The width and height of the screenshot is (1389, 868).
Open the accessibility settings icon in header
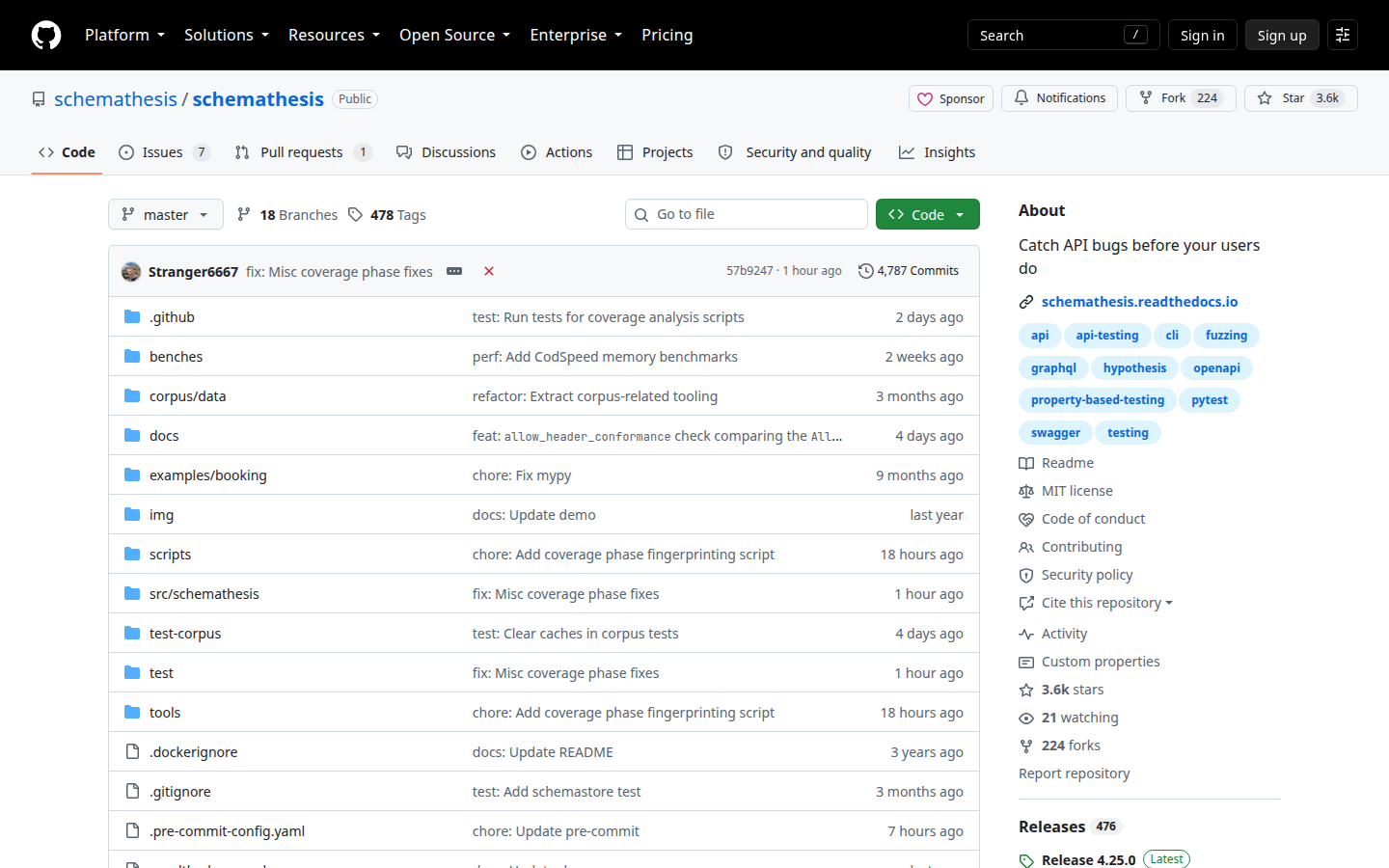1343,35
